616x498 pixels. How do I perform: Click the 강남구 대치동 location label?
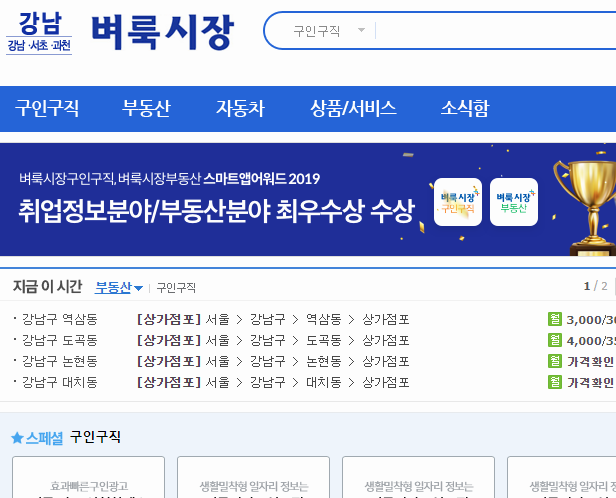pyautogui.click(x=59, y=383)
